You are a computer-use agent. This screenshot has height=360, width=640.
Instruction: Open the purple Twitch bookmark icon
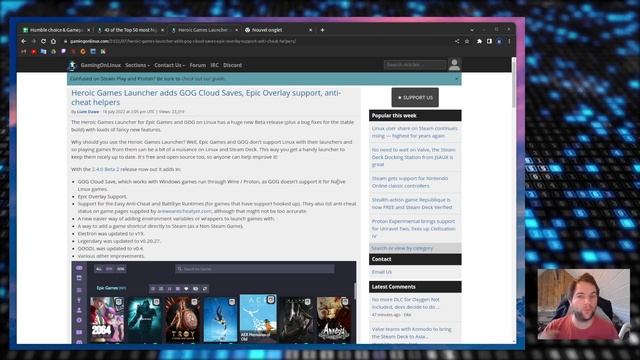click(63, 51)
